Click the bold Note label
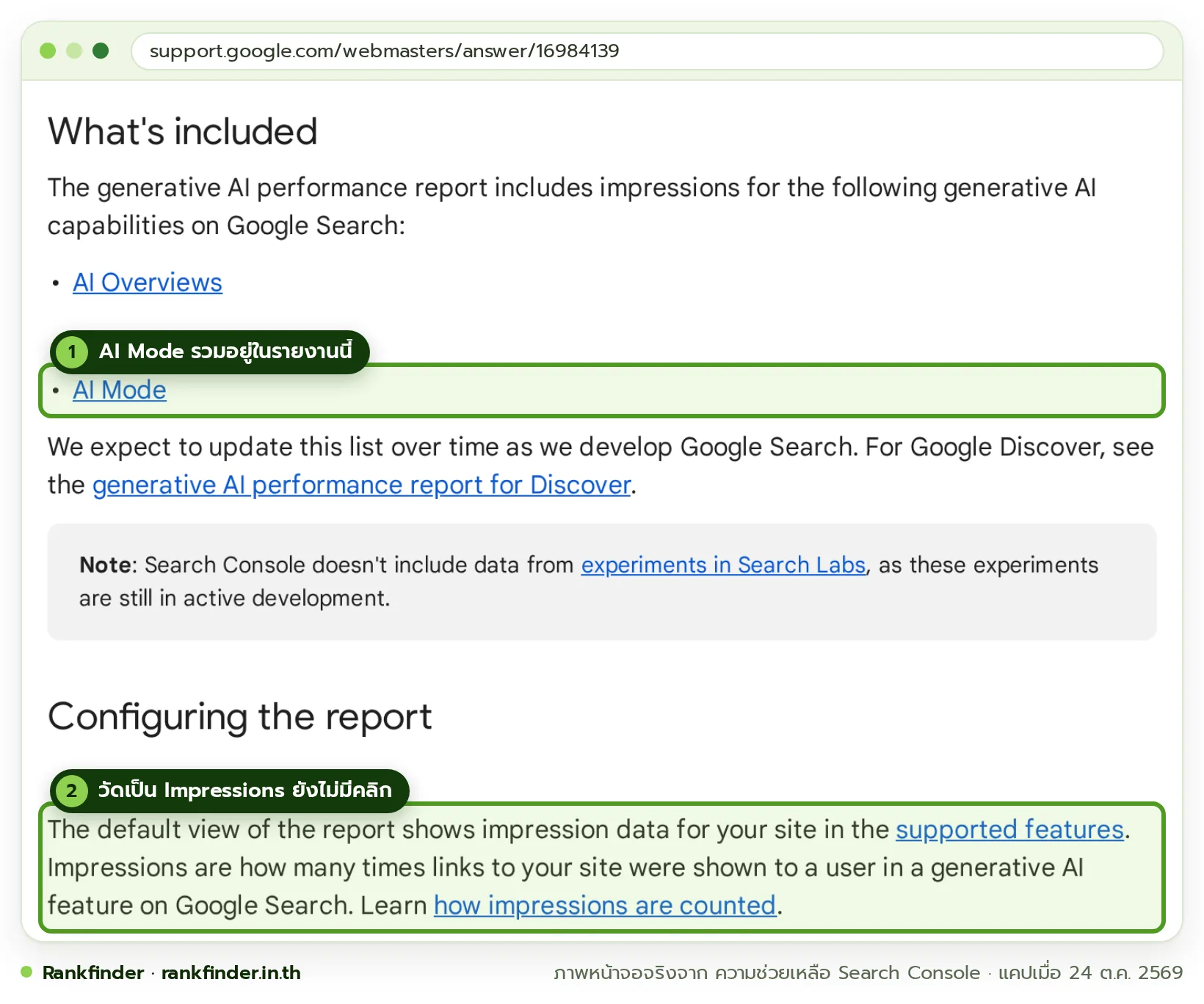Image resolution: width=1204 pixels, height=1004 pixels. (107, 565)
